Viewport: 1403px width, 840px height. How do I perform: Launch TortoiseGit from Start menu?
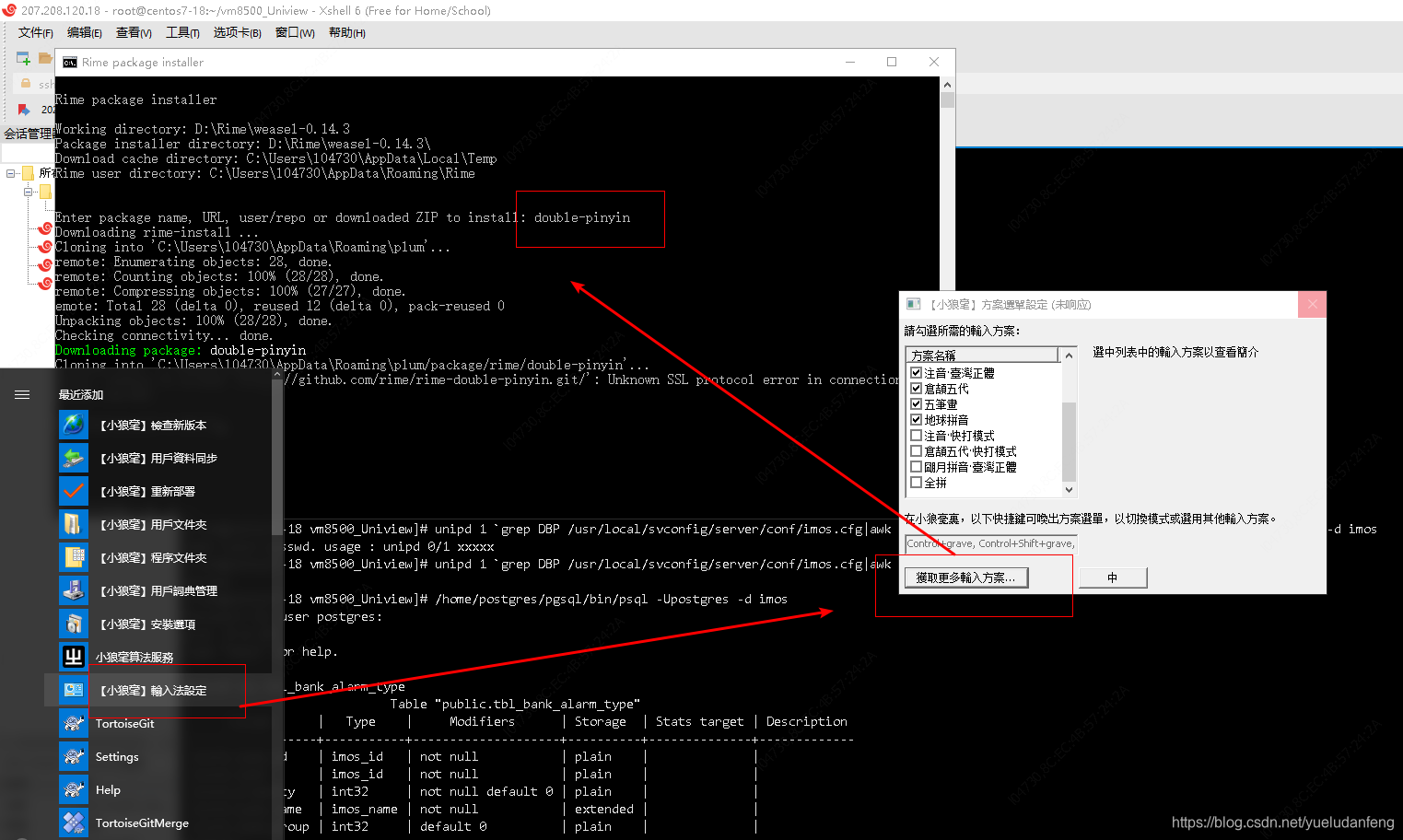tap(74, 723)
